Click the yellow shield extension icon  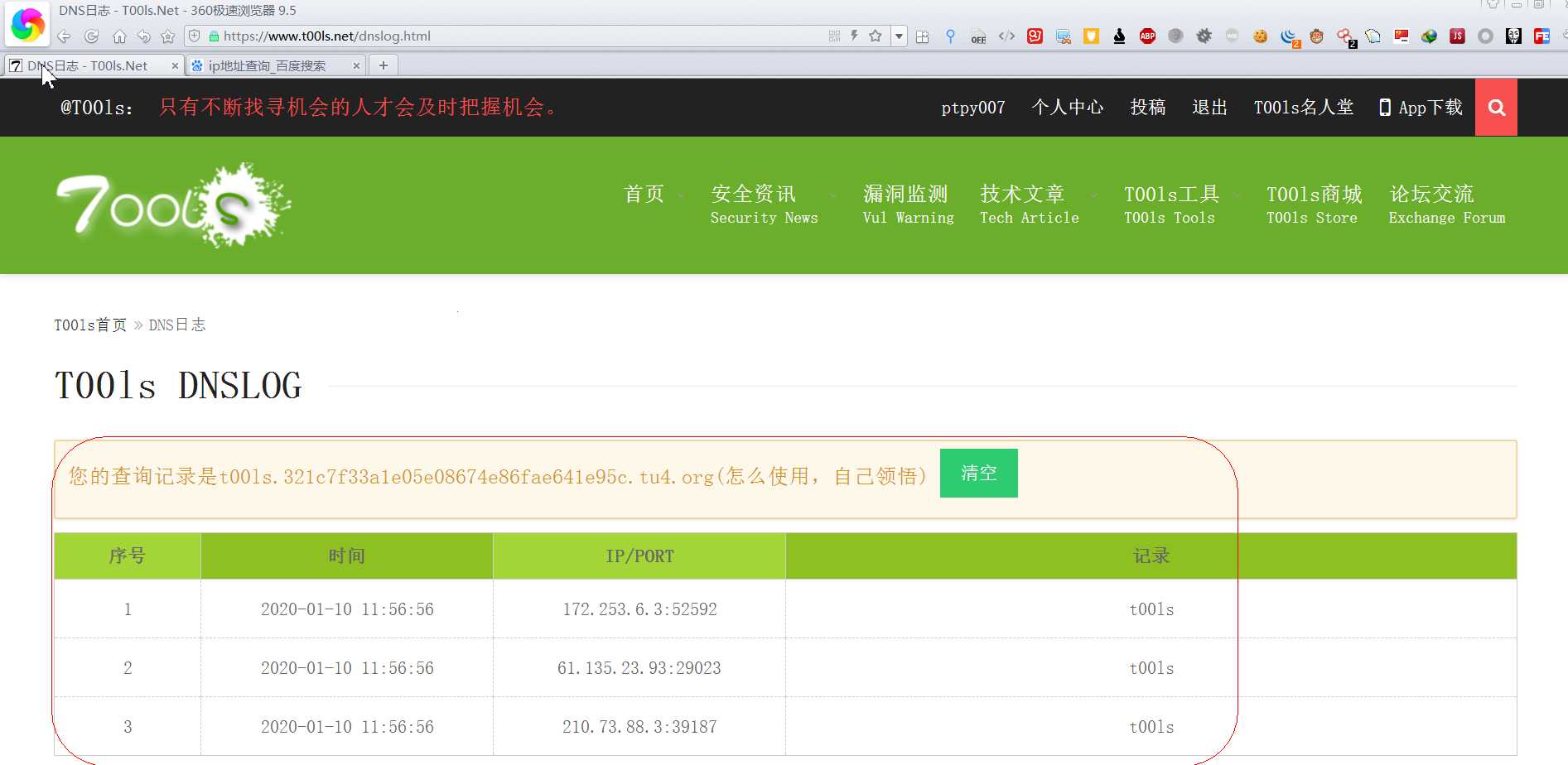point(1092,36)
